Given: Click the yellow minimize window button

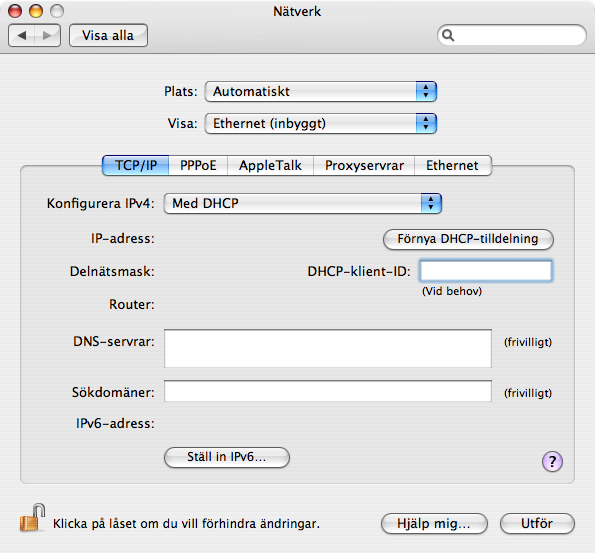Looking at the screenshot, I should (x=36, y=11).
